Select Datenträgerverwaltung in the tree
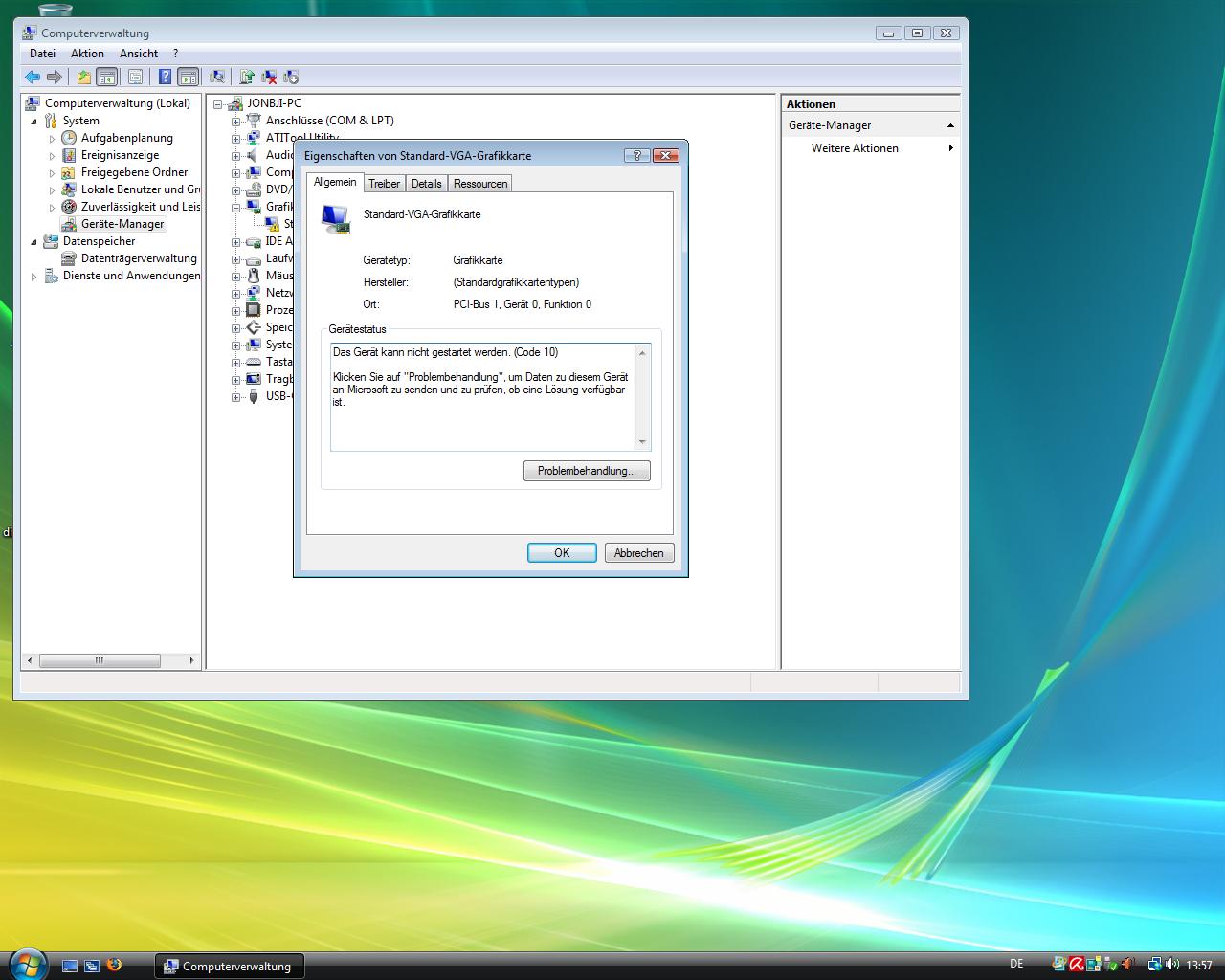The width and height of the screenshot is (1225, 980). 139,258
